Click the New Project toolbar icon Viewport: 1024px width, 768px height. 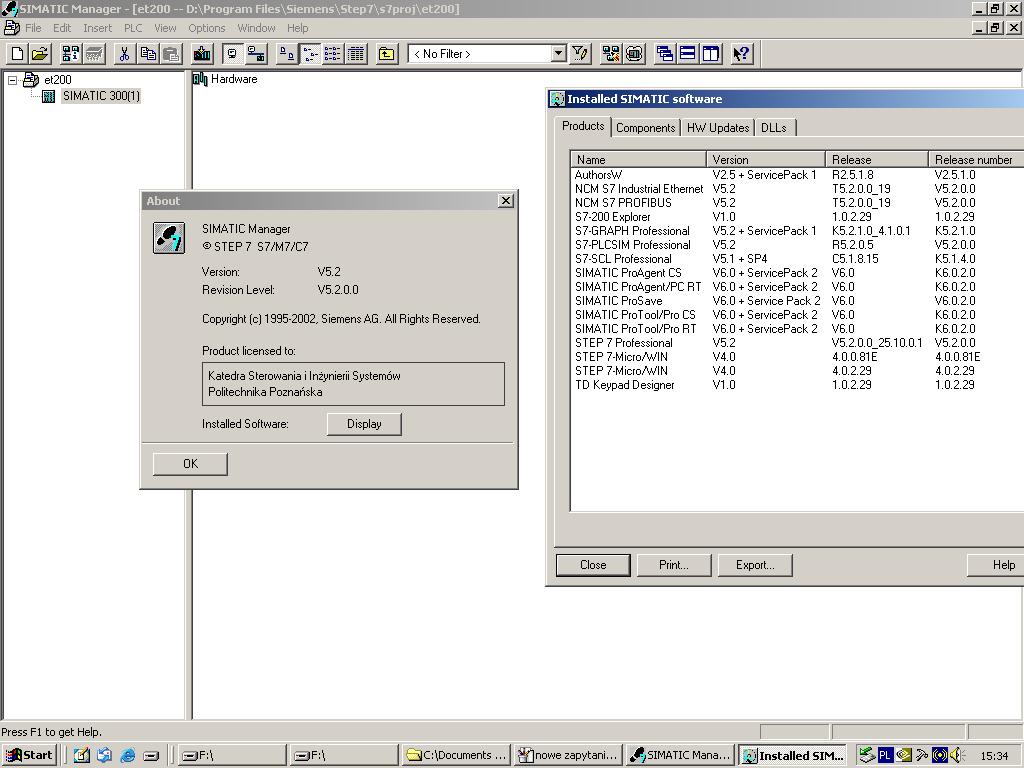(x=18, y=54)
